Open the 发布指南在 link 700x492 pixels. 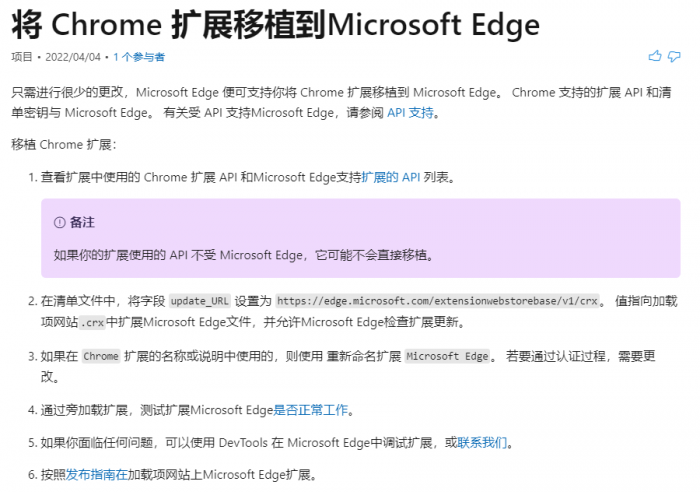(97, 474)
